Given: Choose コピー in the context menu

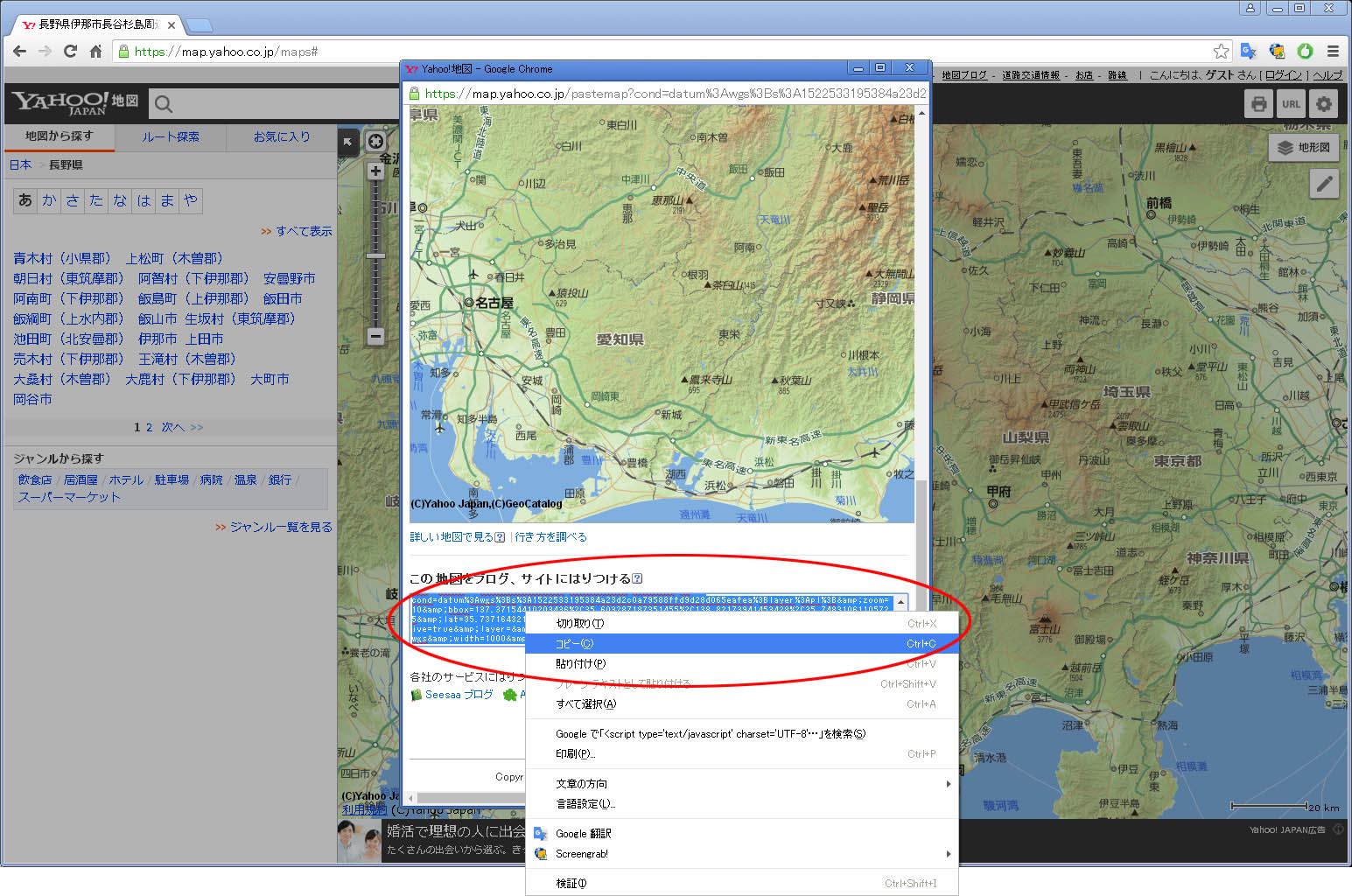Looking at the screenshot, I should pyautogui.click(x=742, y=643).
